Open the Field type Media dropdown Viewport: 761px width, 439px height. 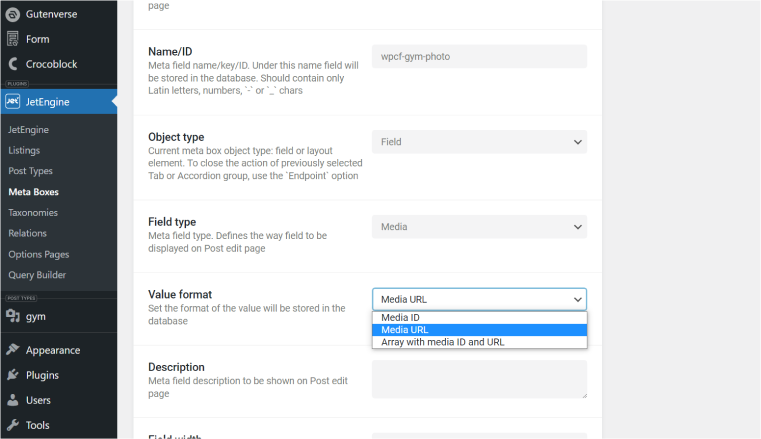point(479,227)
